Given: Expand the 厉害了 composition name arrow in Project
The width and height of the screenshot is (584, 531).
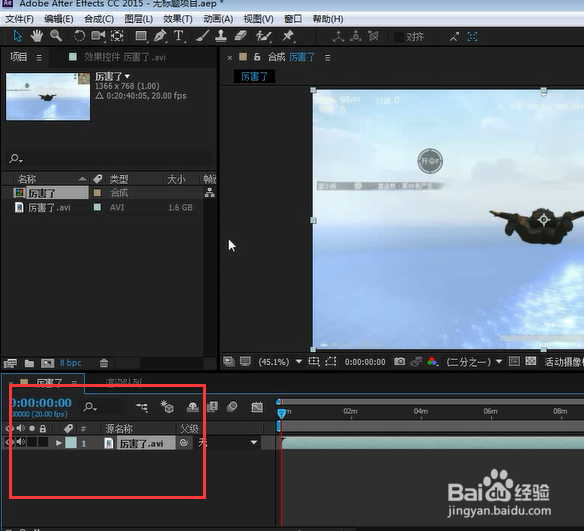Looking at the screenshot, I should [127, 76].
